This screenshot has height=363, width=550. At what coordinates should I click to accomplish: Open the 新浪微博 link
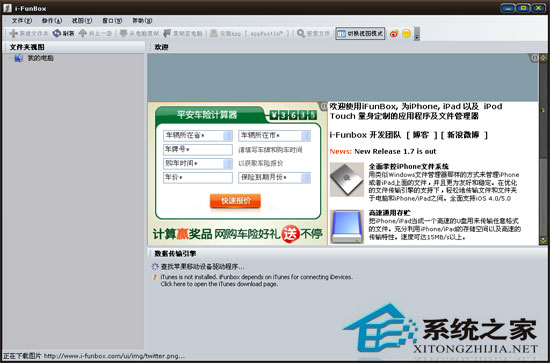(463, 135)
